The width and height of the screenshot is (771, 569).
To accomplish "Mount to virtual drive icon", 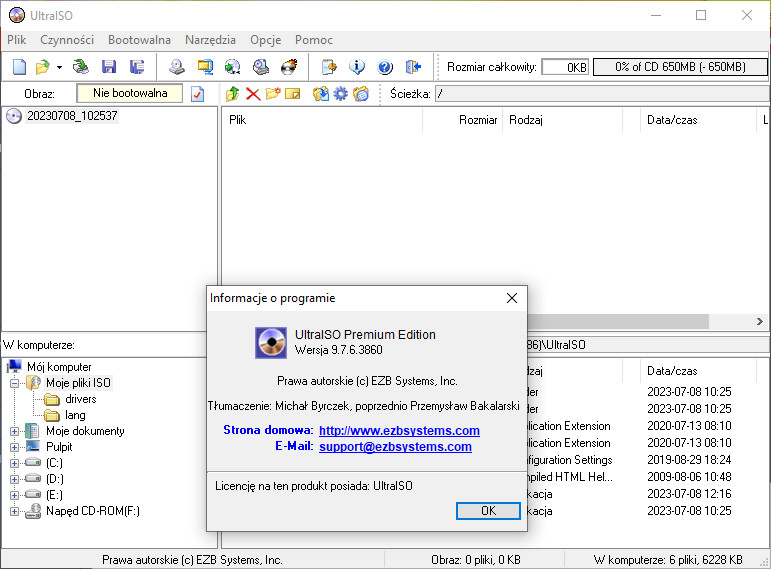I will click(261, 66).
